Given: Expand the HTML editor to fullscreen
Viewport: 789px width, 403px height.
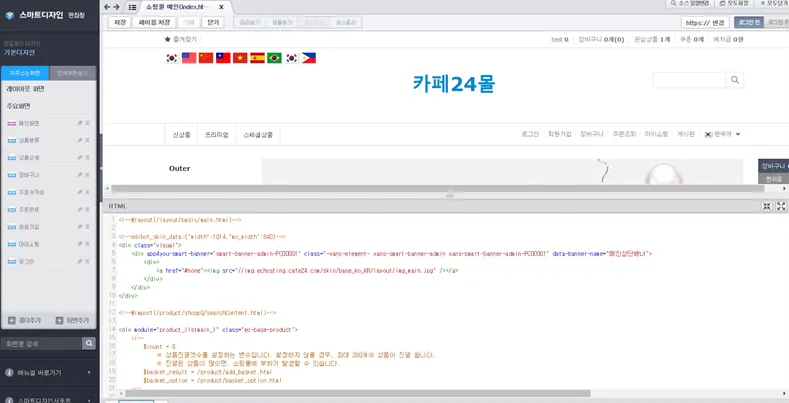Looking at the screenshot, I should [x=781, y=206].
